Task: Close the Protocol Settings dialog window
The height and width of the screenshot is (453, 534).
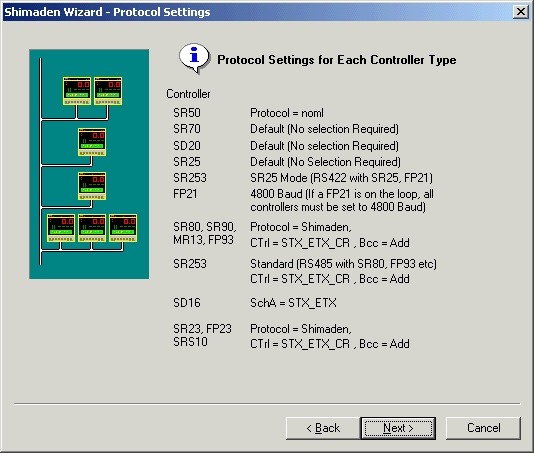Action: tap(521, 12)
